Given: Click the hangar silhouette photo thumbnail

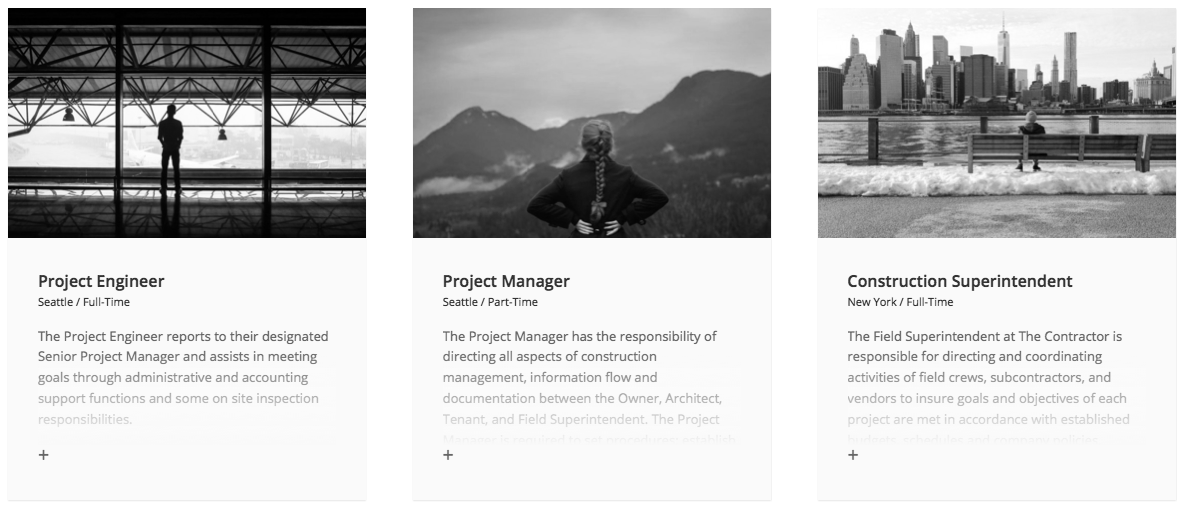Looking at the screenshot, I should 187,123.
